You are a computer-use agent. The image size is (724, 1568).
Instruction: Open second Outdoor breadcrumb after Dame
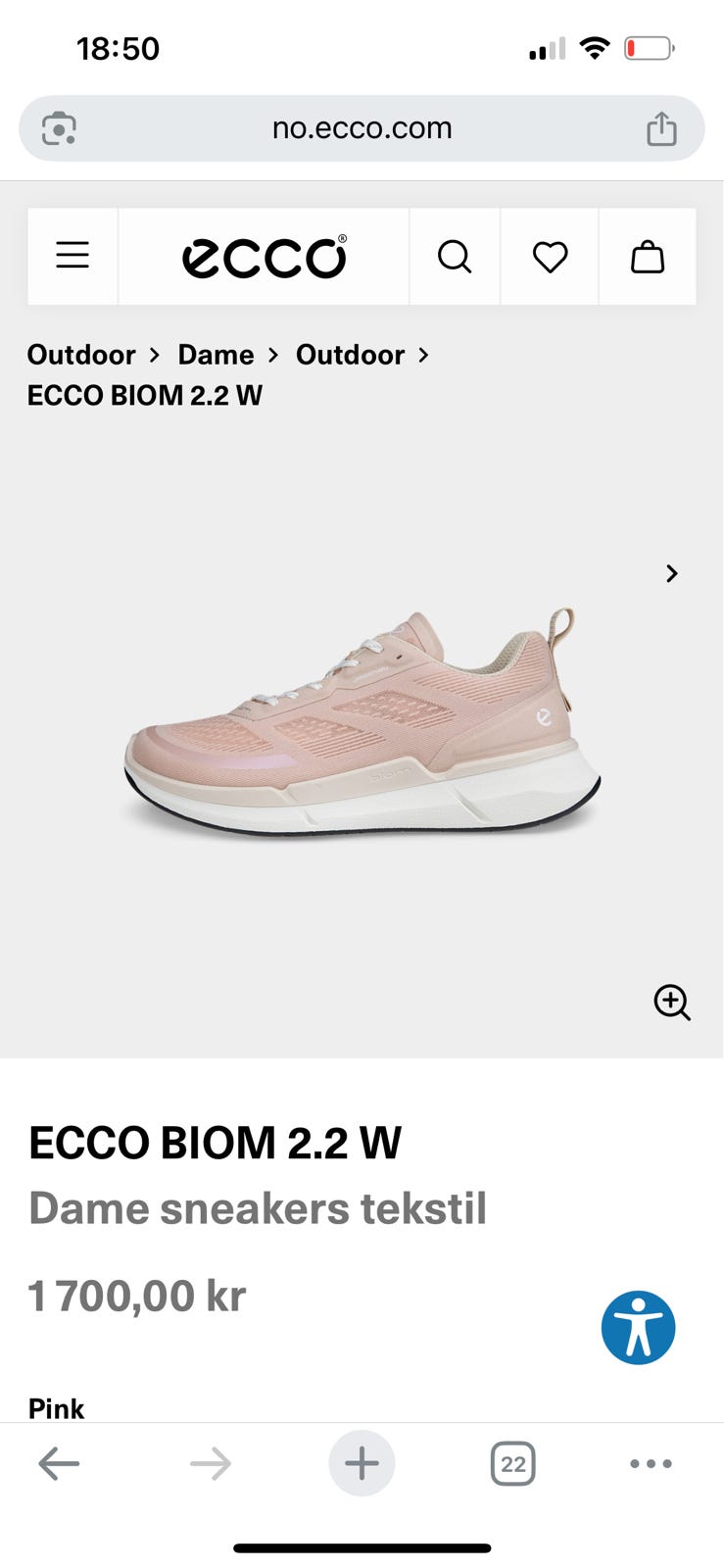point(350,355)
